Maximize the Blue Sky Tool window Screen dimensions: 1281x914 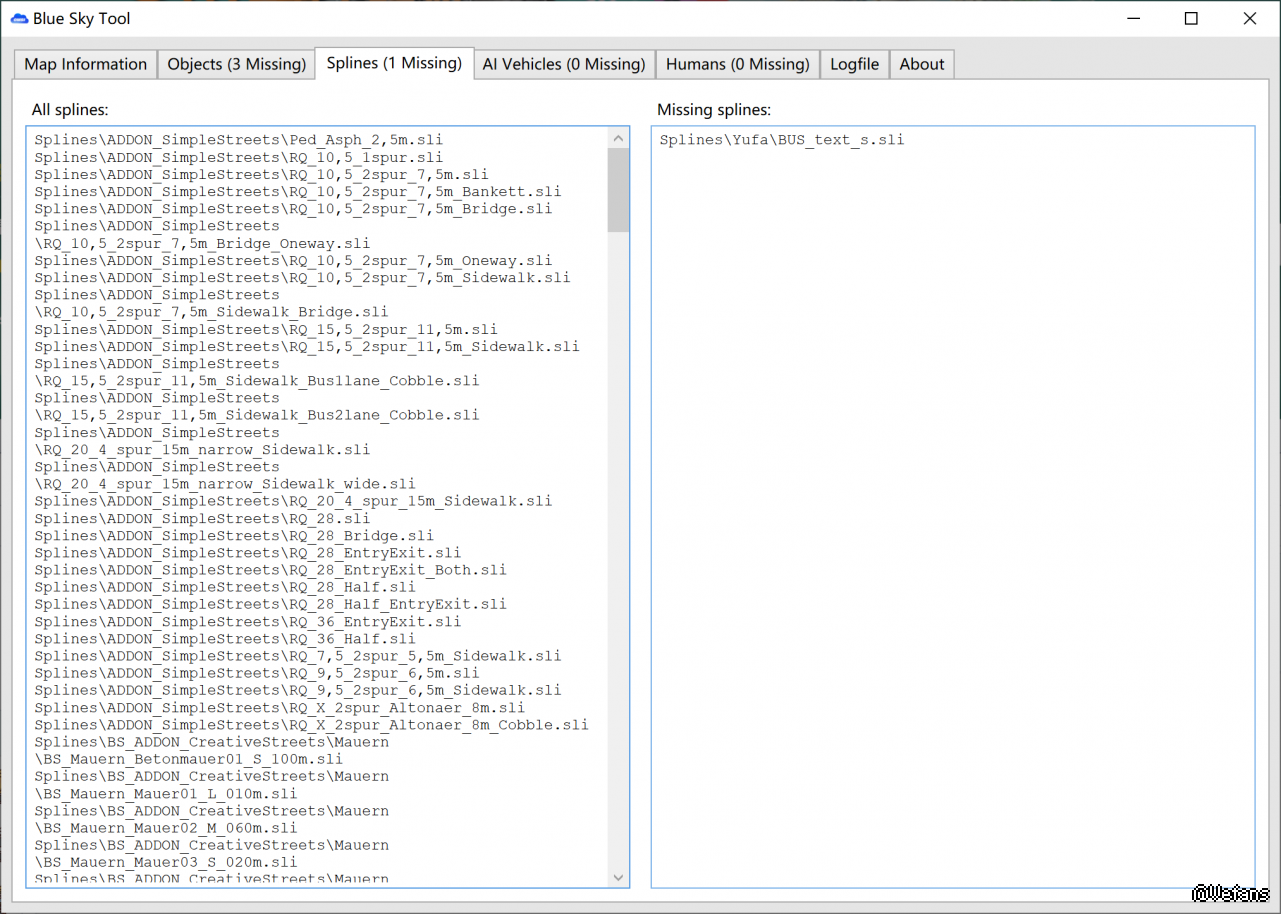(1191, 19)
